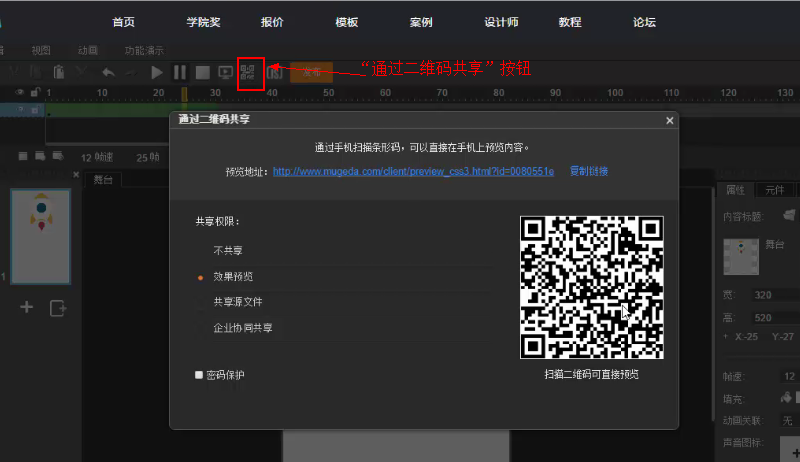Screen dimensions: 800x462
Task: Switch to the 元件 components tab
Action: coord(774,190)
